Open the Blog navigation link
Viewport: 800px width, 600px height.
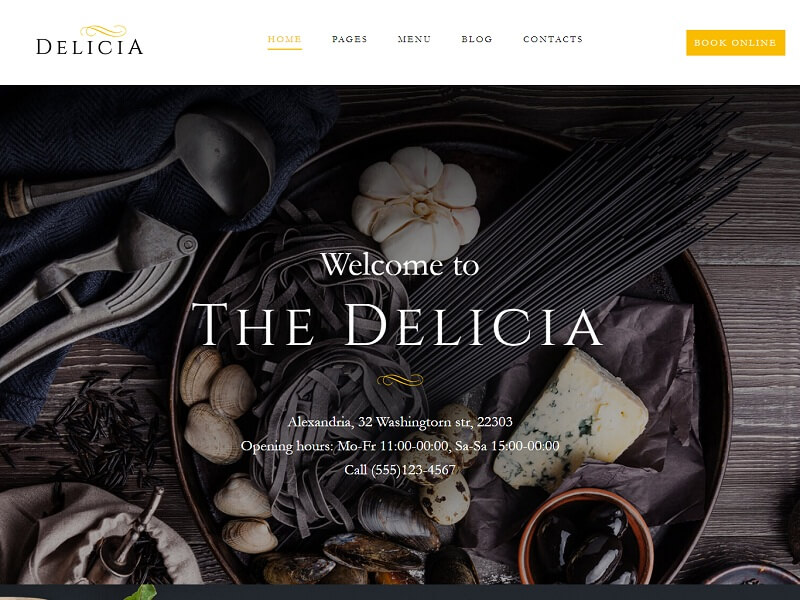tap(477, 39)
